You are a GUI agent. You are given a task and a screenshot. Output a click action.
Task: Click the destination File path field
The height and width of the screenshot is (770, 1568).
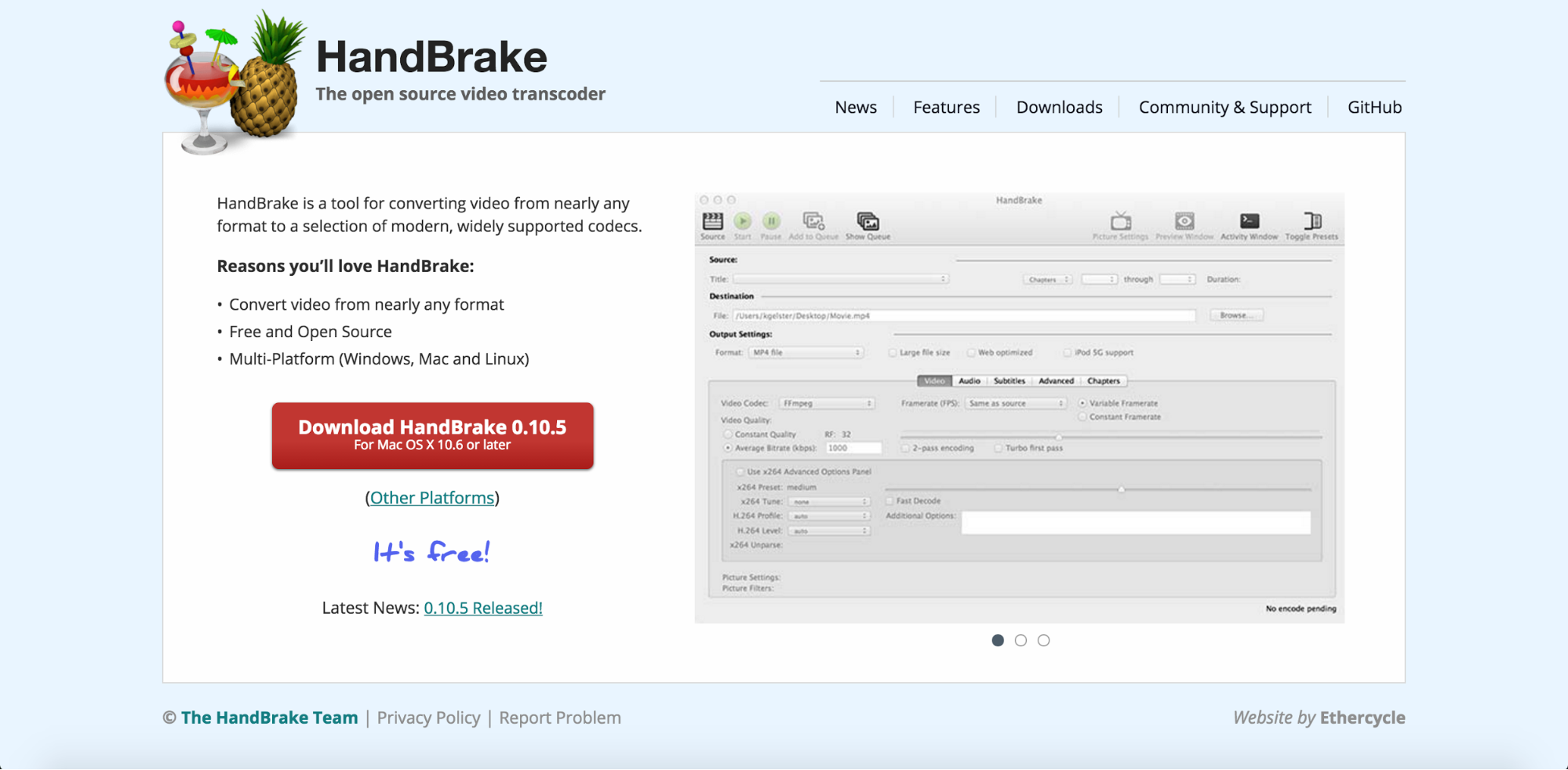(964, 316)
